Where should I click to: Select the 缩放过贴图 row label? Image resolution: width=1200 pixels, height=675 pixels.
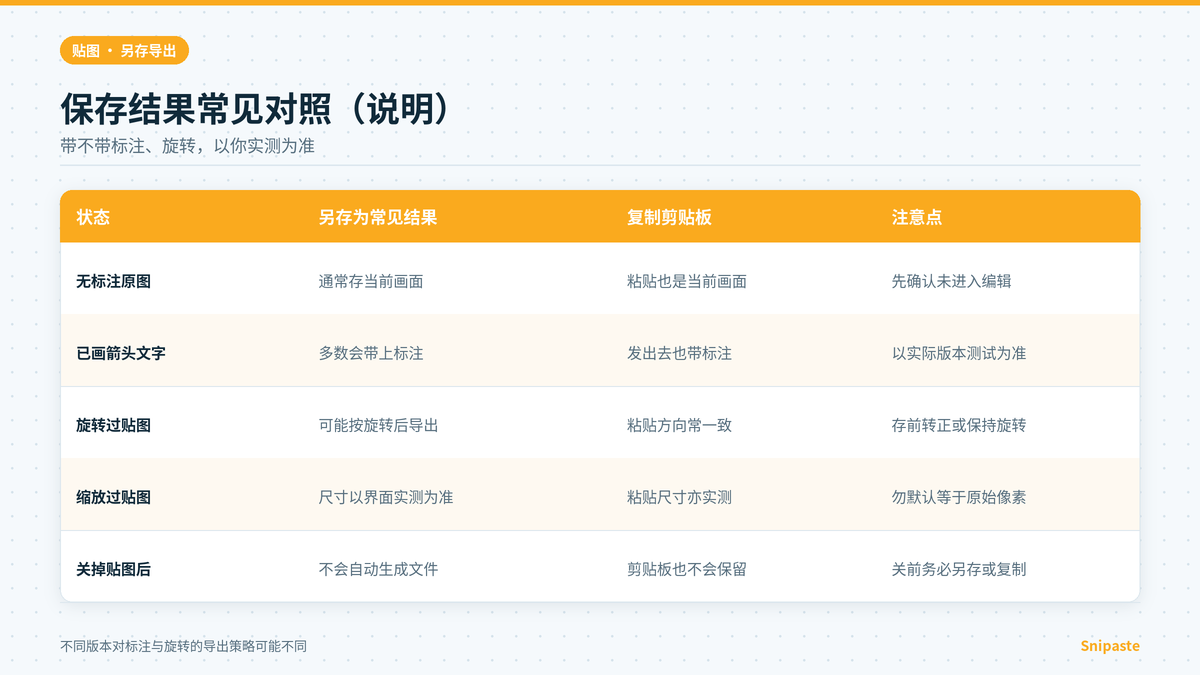pyautogui.click(x=113, y=497)
